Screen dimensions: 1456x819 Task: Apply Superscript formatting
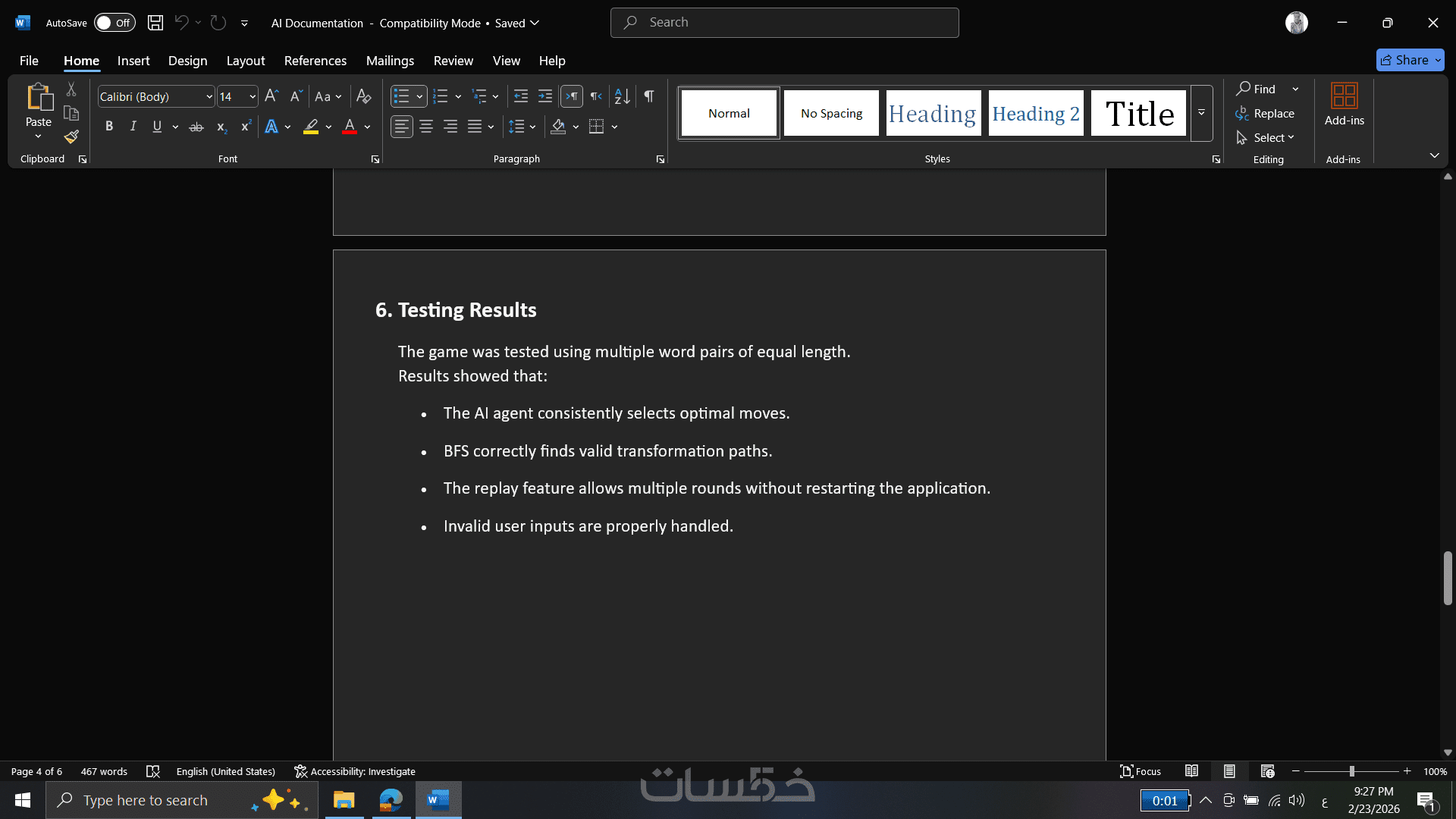[x=245, y=127]
